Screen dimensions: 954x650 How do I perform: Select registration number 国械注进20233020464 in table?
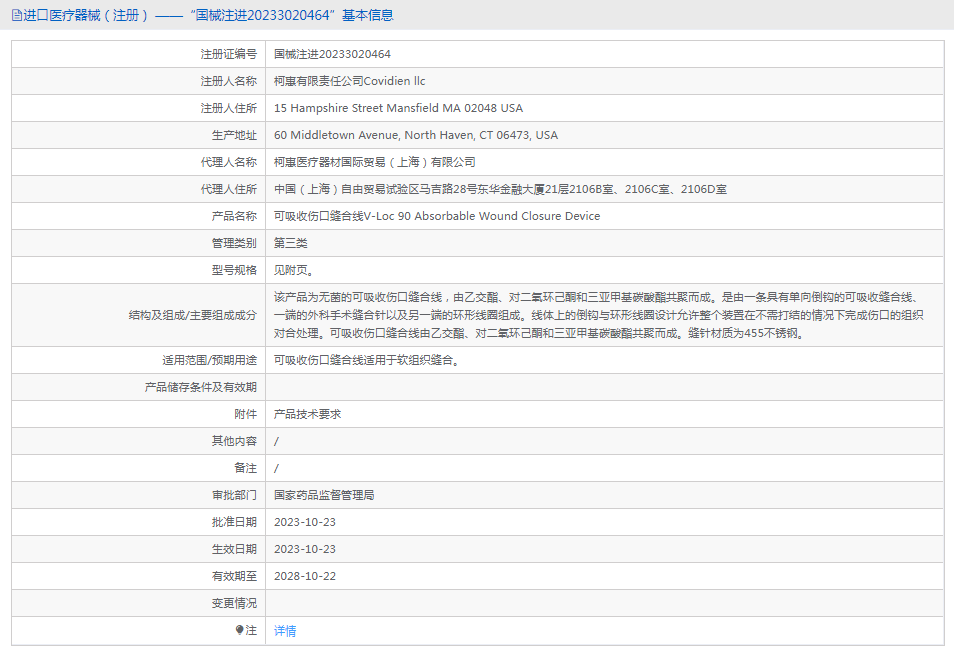coord(332,54)
